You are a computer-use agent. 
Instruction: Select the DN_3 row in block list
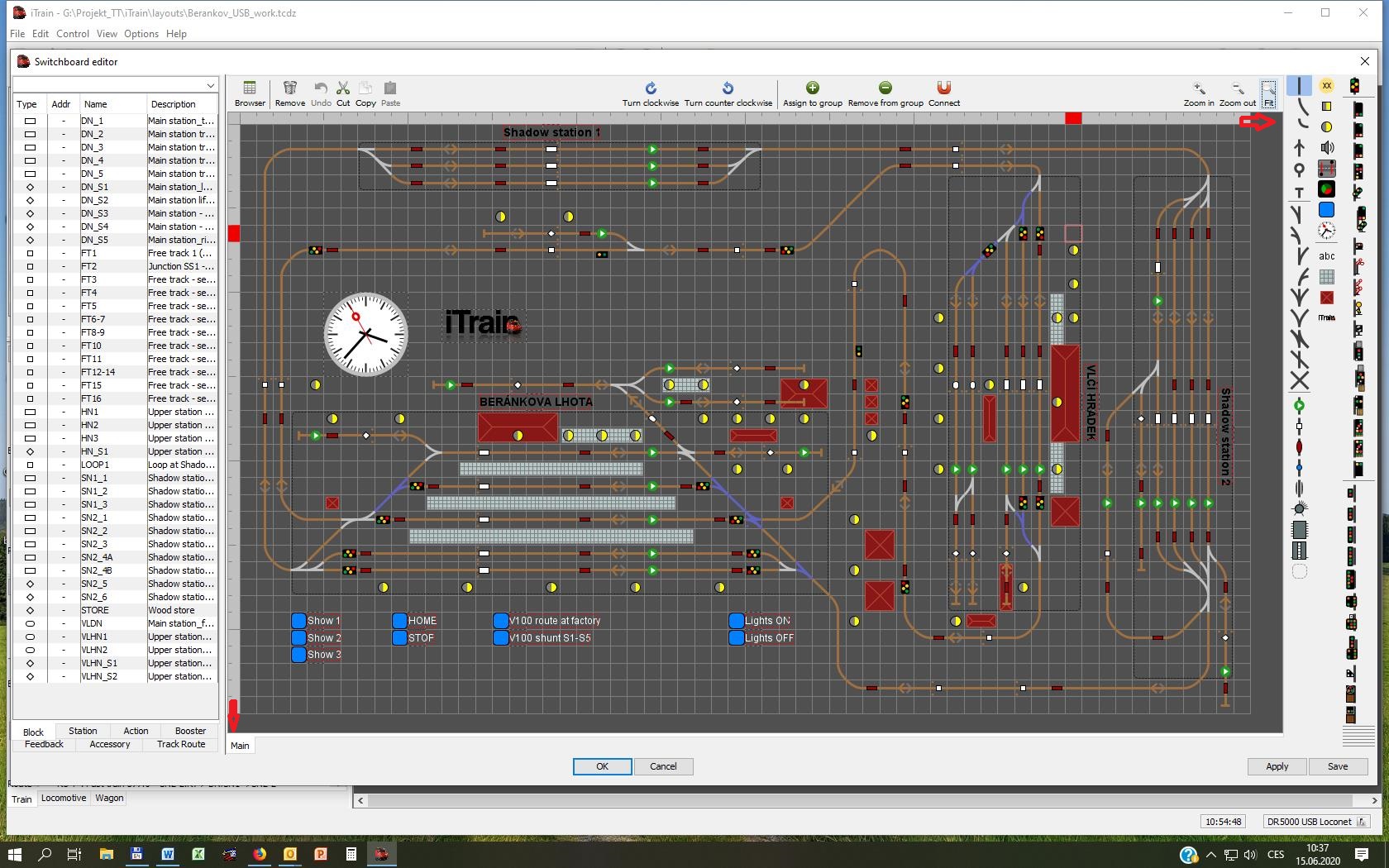(92, 147)
